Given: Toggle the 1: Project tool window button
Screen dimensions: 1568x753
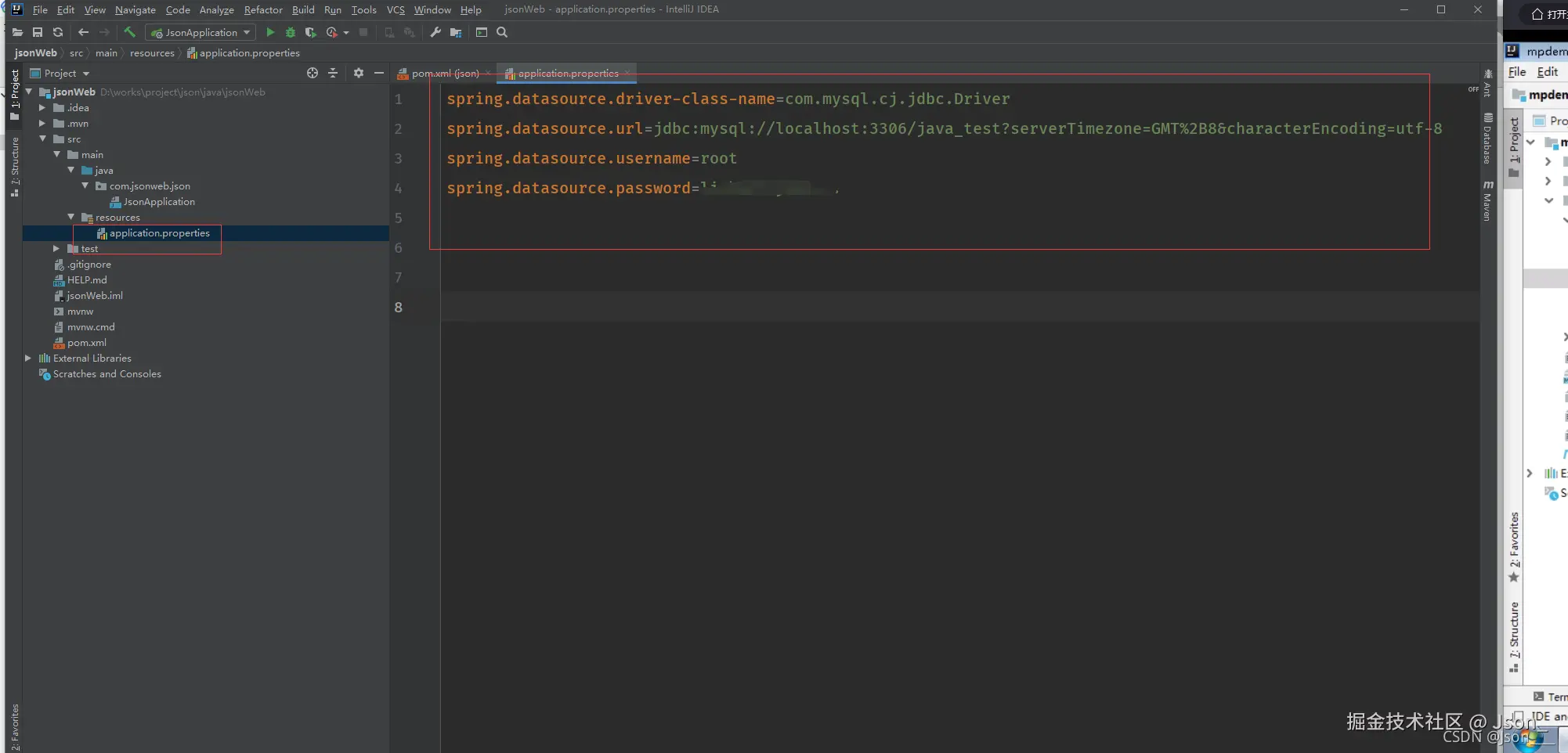Looking at the screenshot, I should click(14, 95).
